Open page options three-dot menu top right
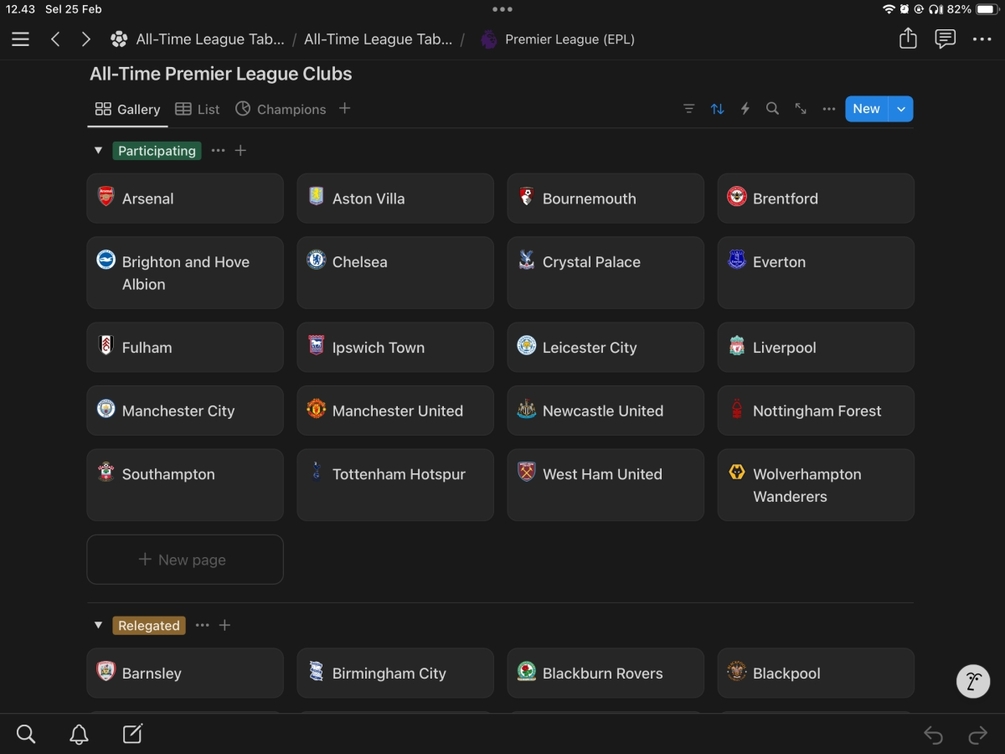The image size is (1005, 754). [982, 39]
